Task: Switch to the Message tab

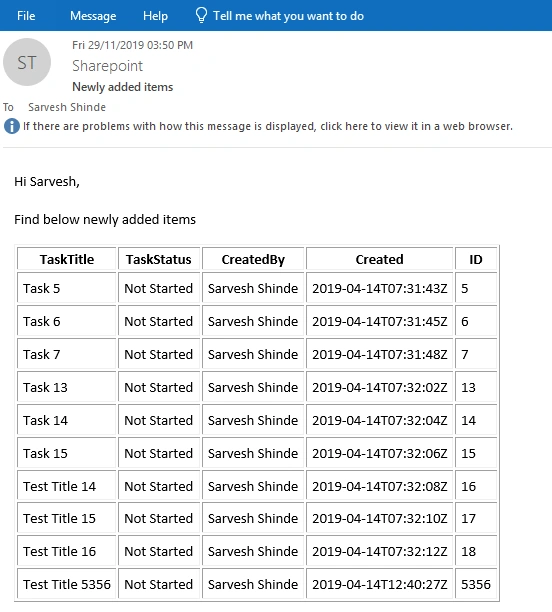Action: click(93, 16)
